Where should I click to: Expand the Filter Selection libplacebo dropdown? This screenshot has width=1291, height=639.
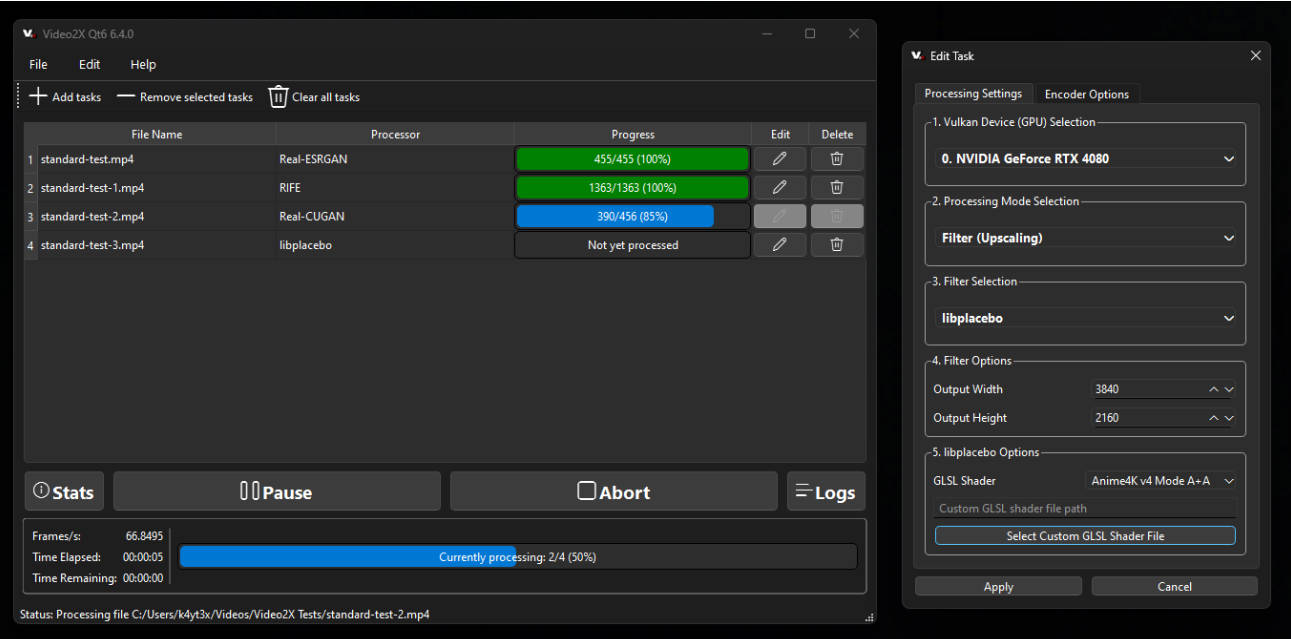1088,318
